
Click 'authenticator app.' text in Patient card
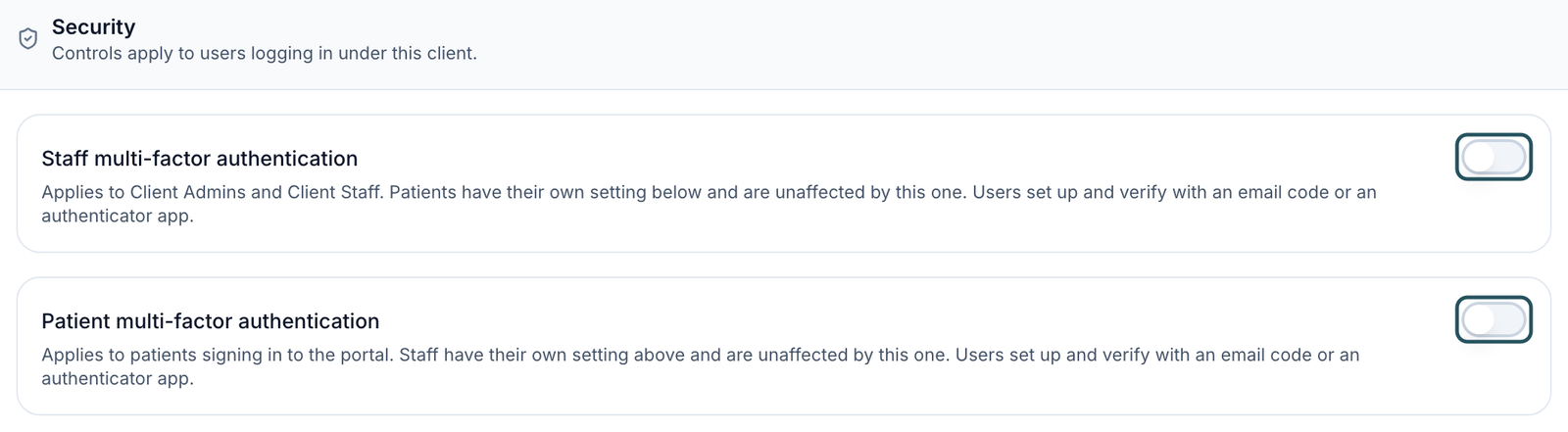[118, 379]
